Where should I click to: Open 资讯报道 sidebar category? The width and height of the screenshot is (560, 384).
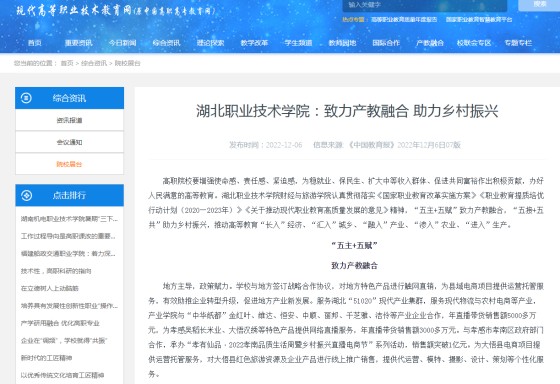coord(69,120)
